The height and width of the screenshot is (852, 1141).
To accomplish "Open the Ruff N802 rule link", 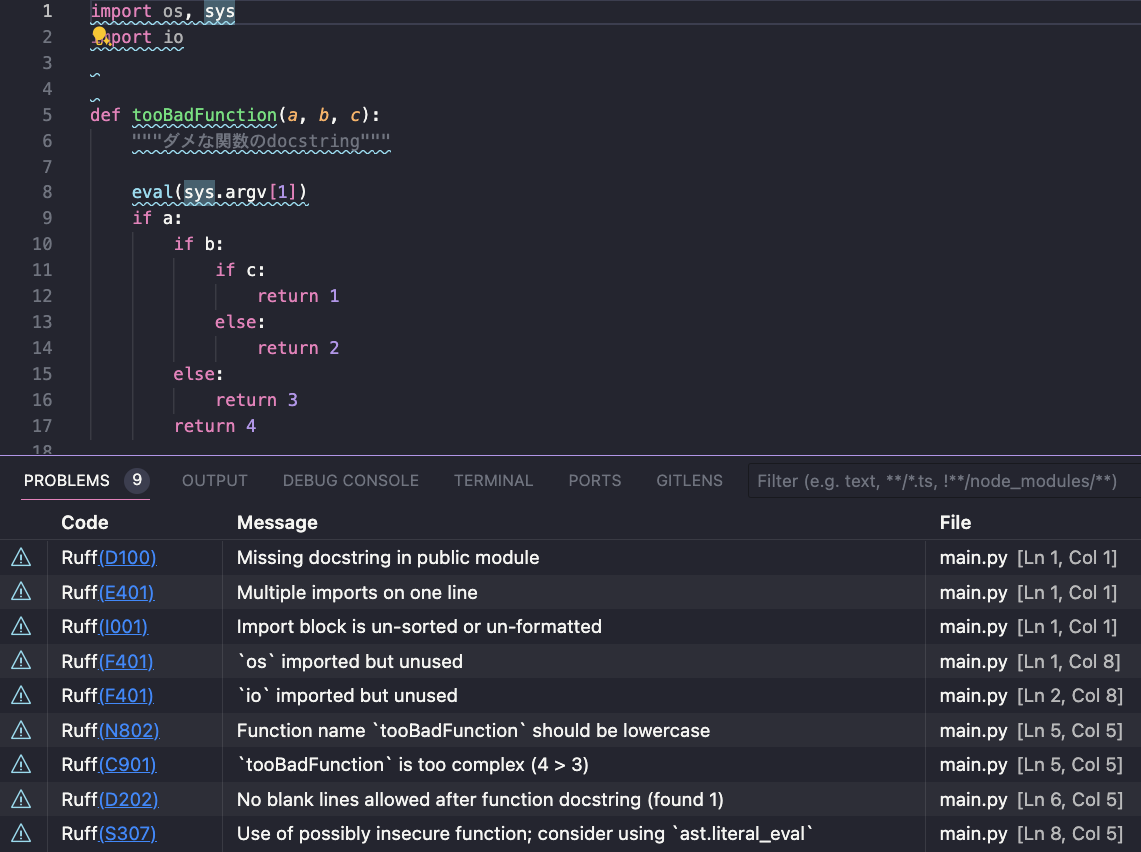I will [129, 730].
